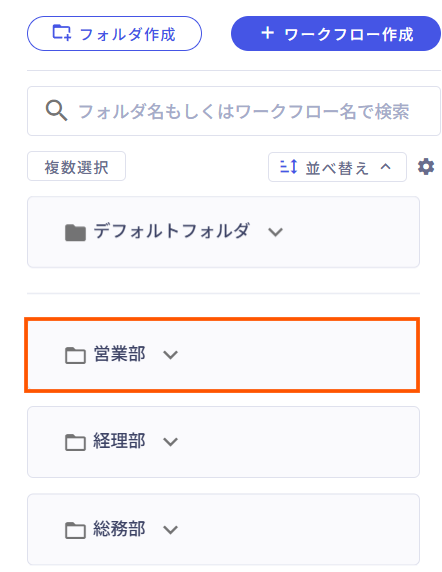Viewport: 442px width, 572px height.
Task: Click the magnifying glass search icon
Action: coord(56,111)
